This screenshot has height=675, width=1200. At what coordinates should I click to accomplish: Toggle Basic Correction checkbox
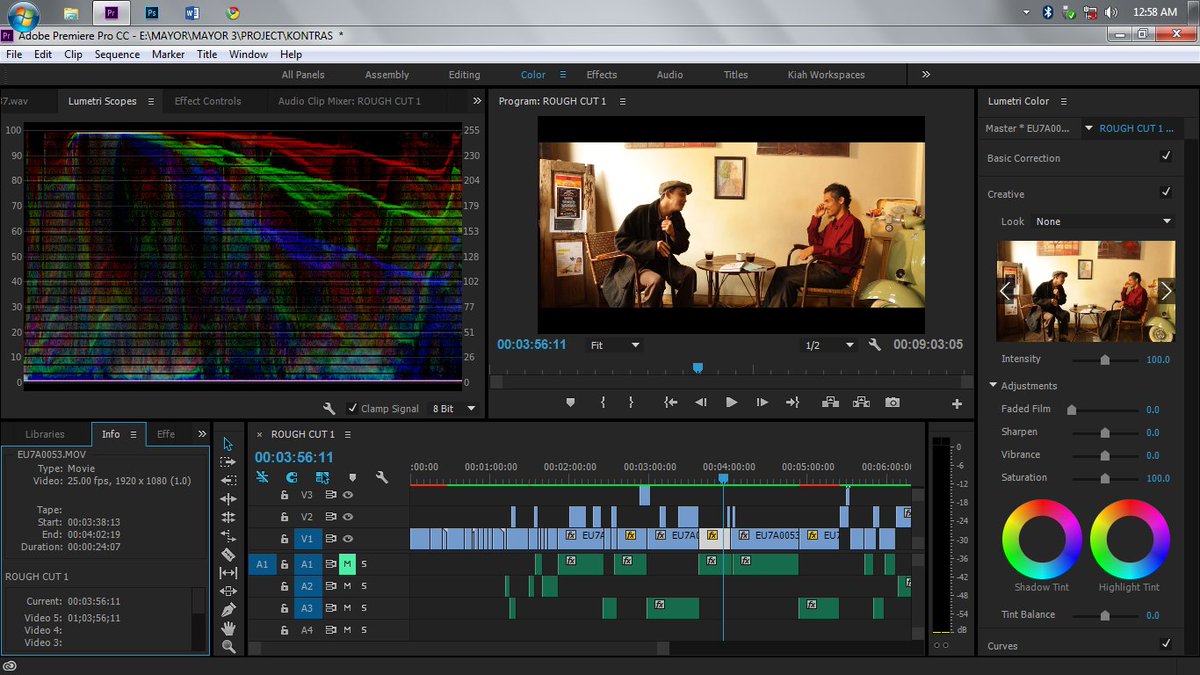(1165, 157)
